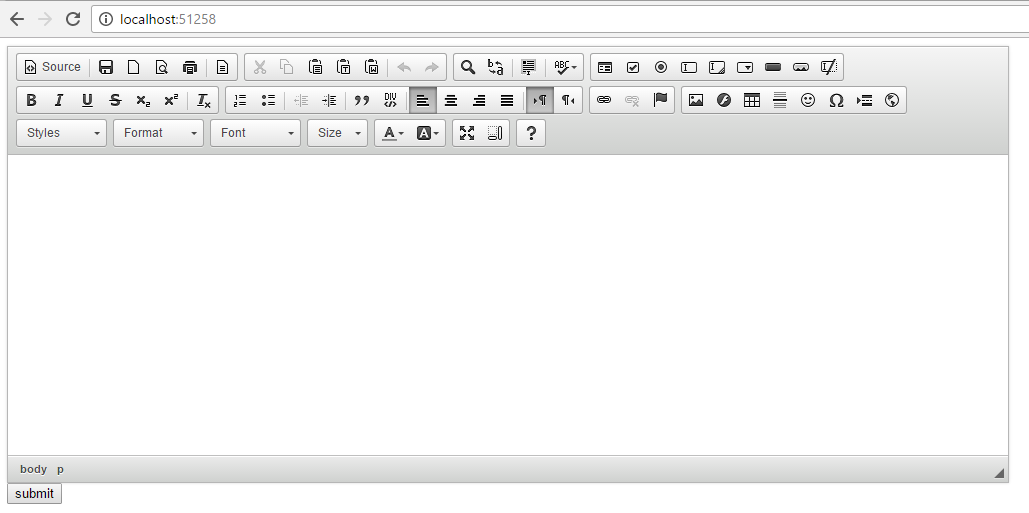Toggle Bold formatting

coord(31,100)
